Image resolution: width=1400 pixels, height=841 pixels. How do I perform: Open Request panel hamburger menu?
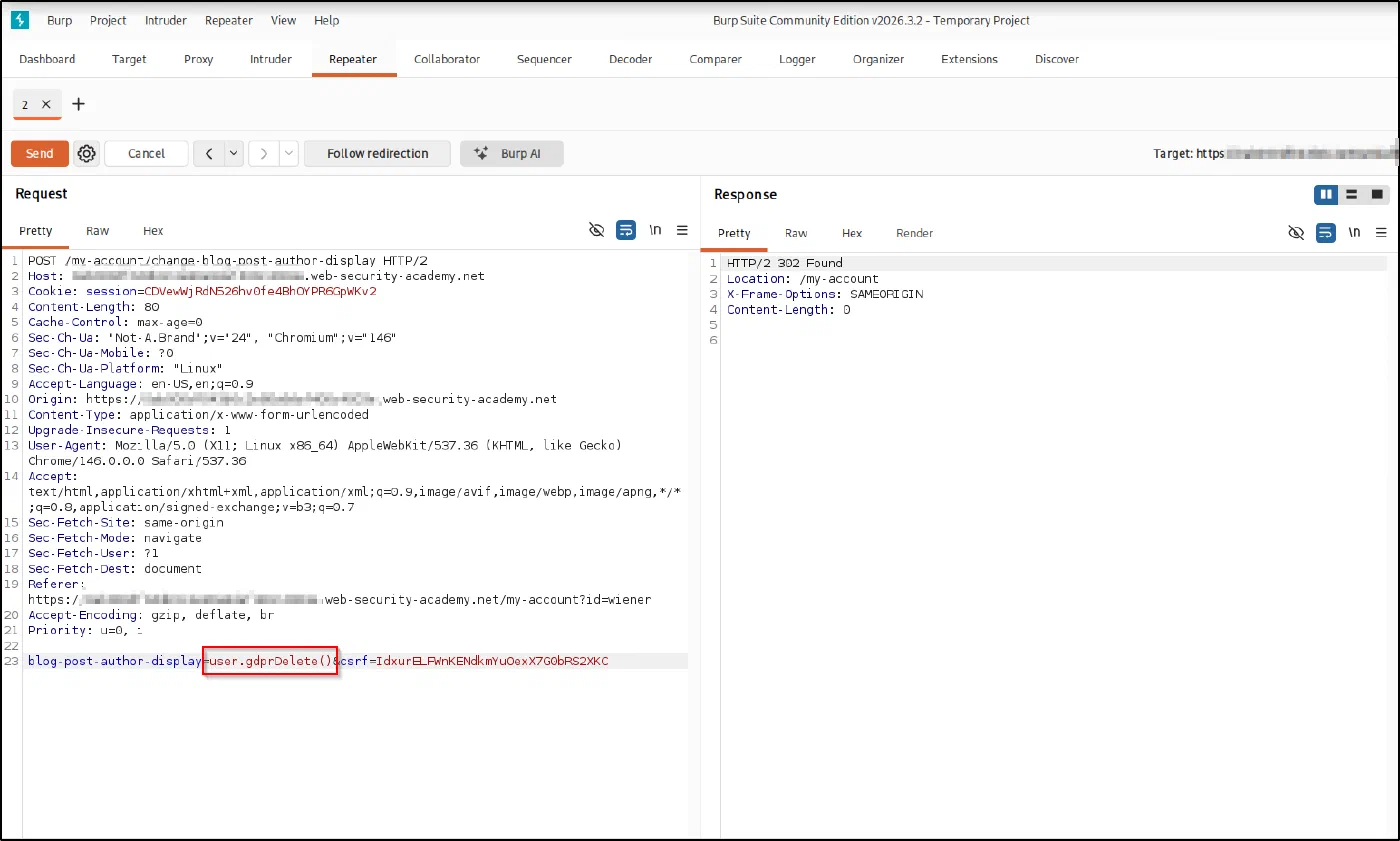682,231
